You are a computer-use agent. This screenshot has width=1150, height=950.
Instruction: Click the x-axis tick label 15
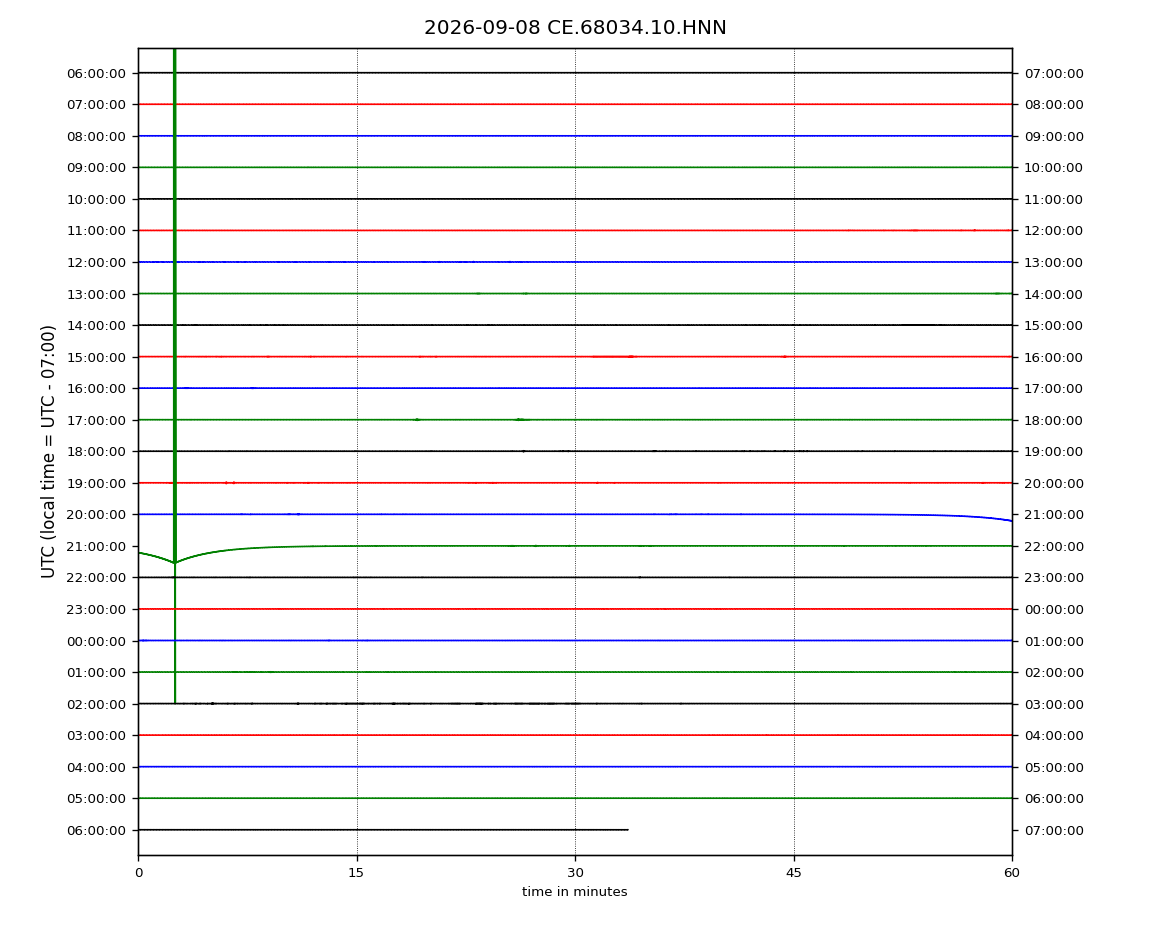point(356,873)
